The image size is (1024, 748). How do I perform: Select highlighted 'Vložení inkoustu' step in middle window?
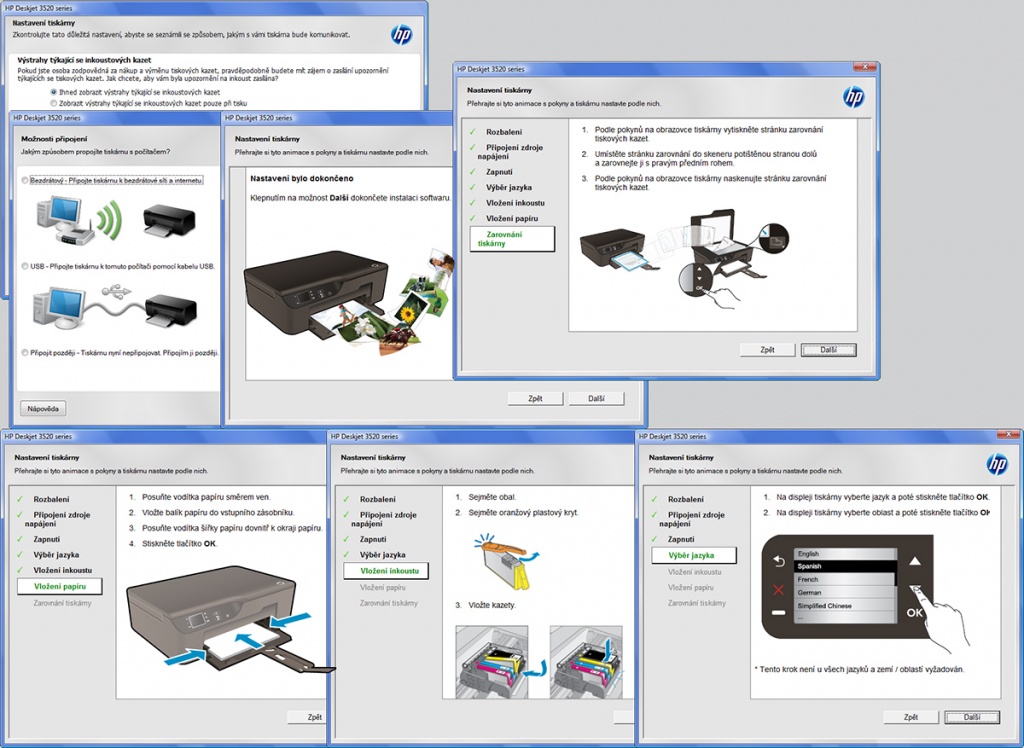386,571
